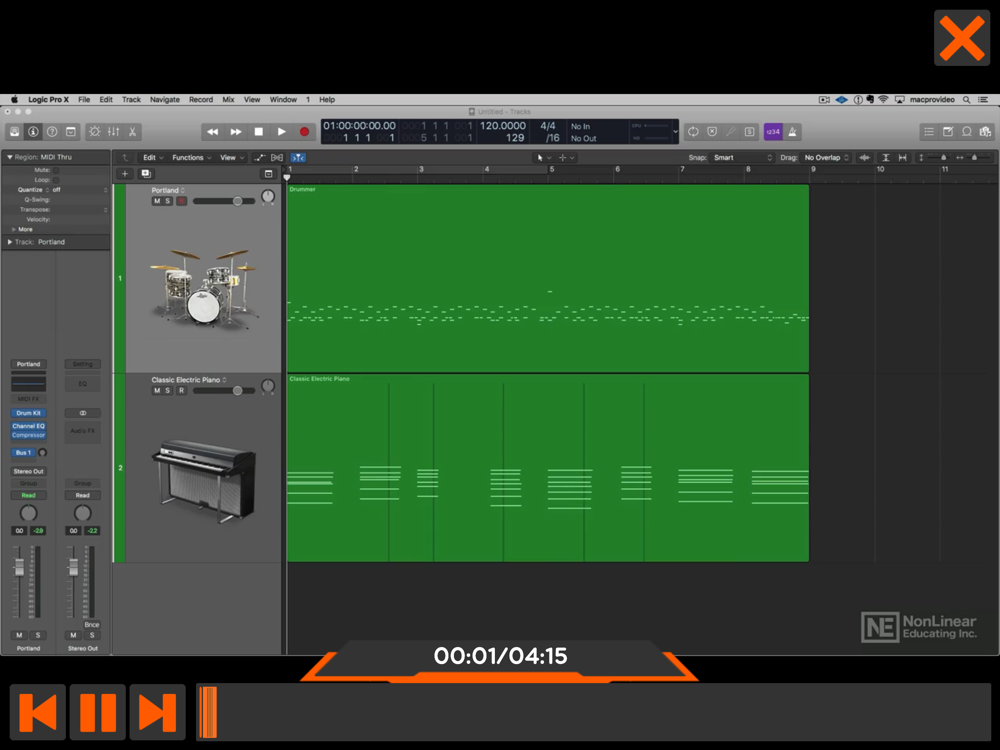Solo the Portland track header

point(168,201)
